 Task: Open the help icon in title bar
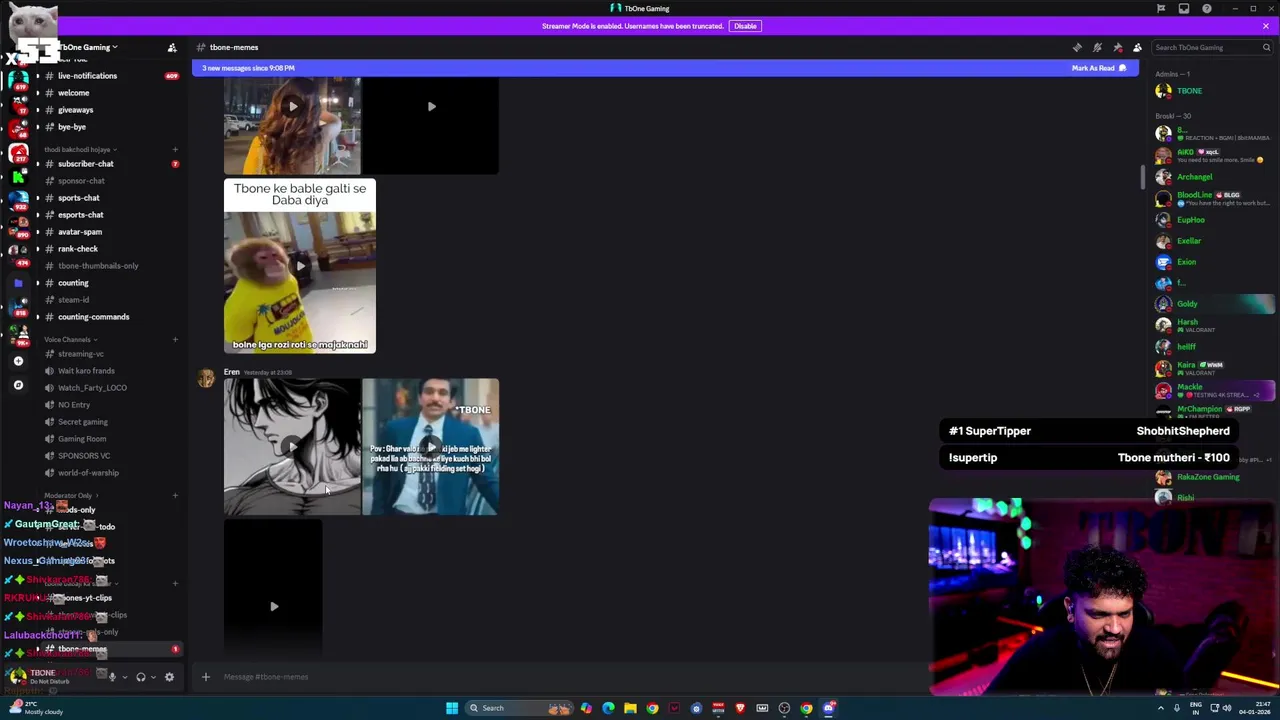click(1207, 8)
